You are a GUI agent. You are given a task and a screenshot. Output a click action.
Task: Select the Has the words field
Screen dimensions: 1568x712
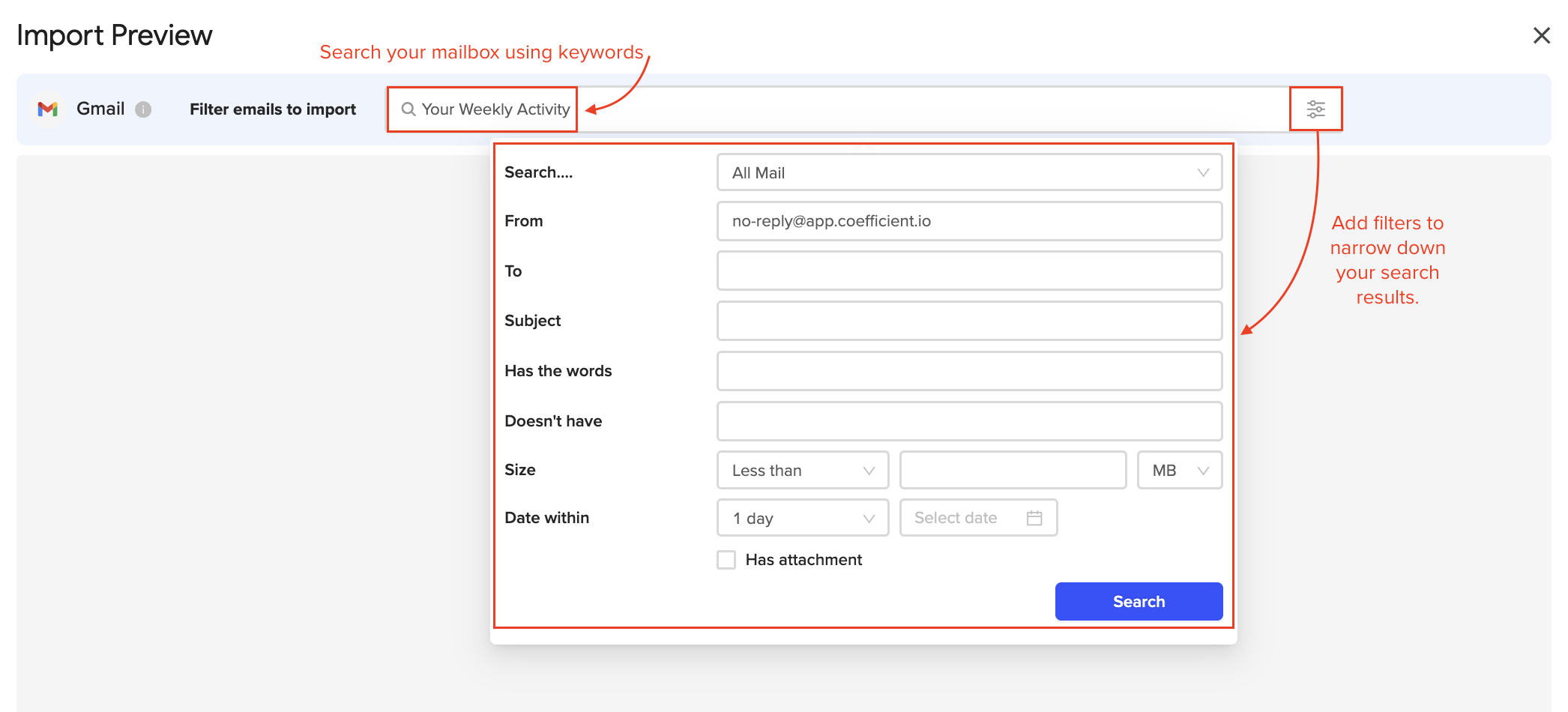tap(968, 371)
